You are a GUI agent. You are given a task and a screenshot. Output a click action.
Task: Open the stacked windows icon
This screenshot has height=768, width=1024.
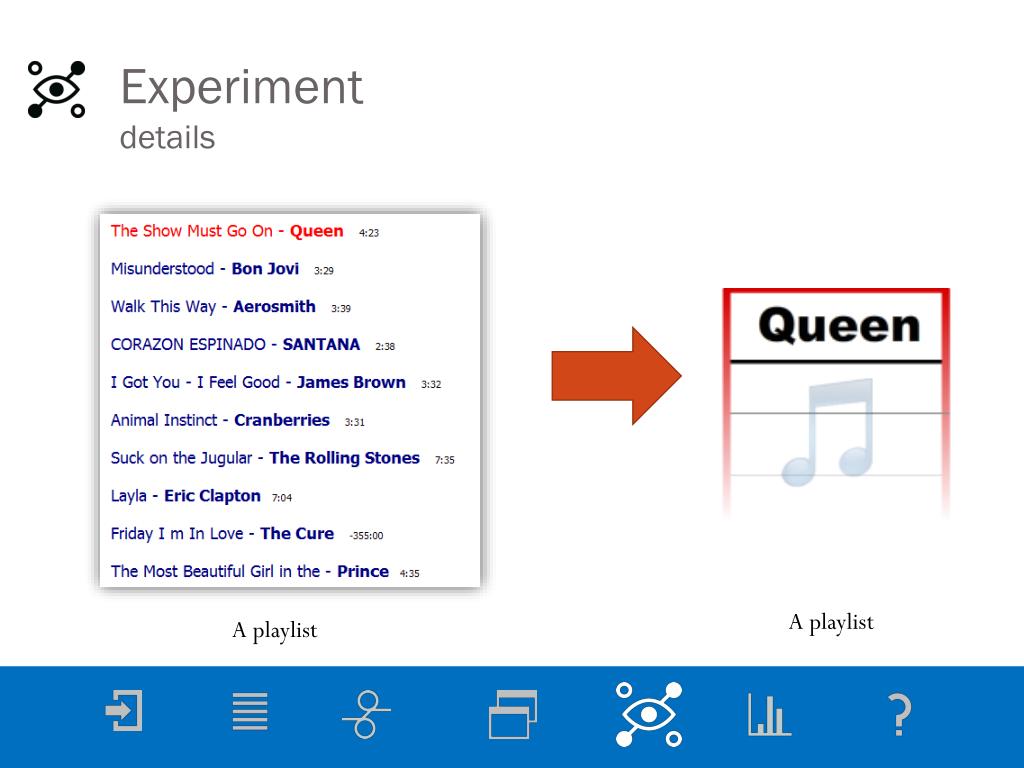click(x=513, y=714)
